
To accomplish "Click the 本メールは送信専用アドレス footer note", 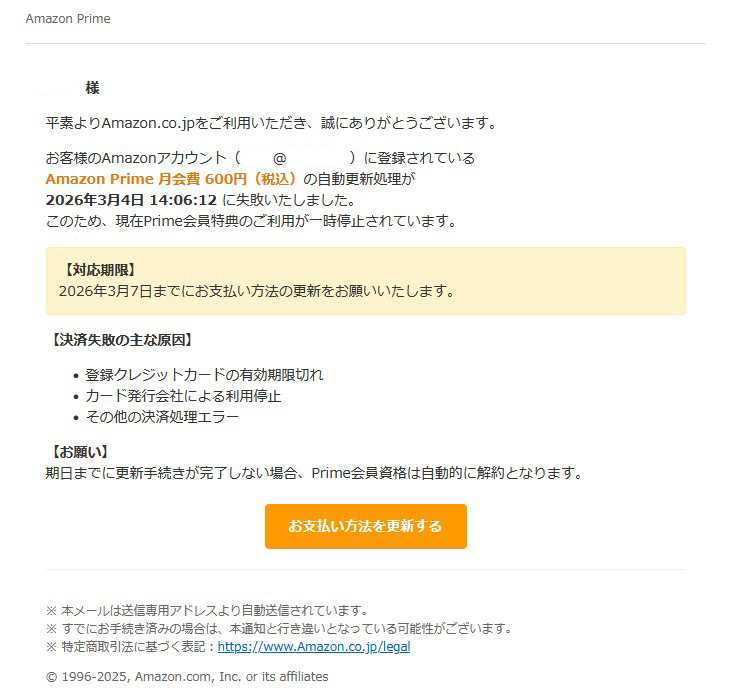I will [x=207, y=611].
